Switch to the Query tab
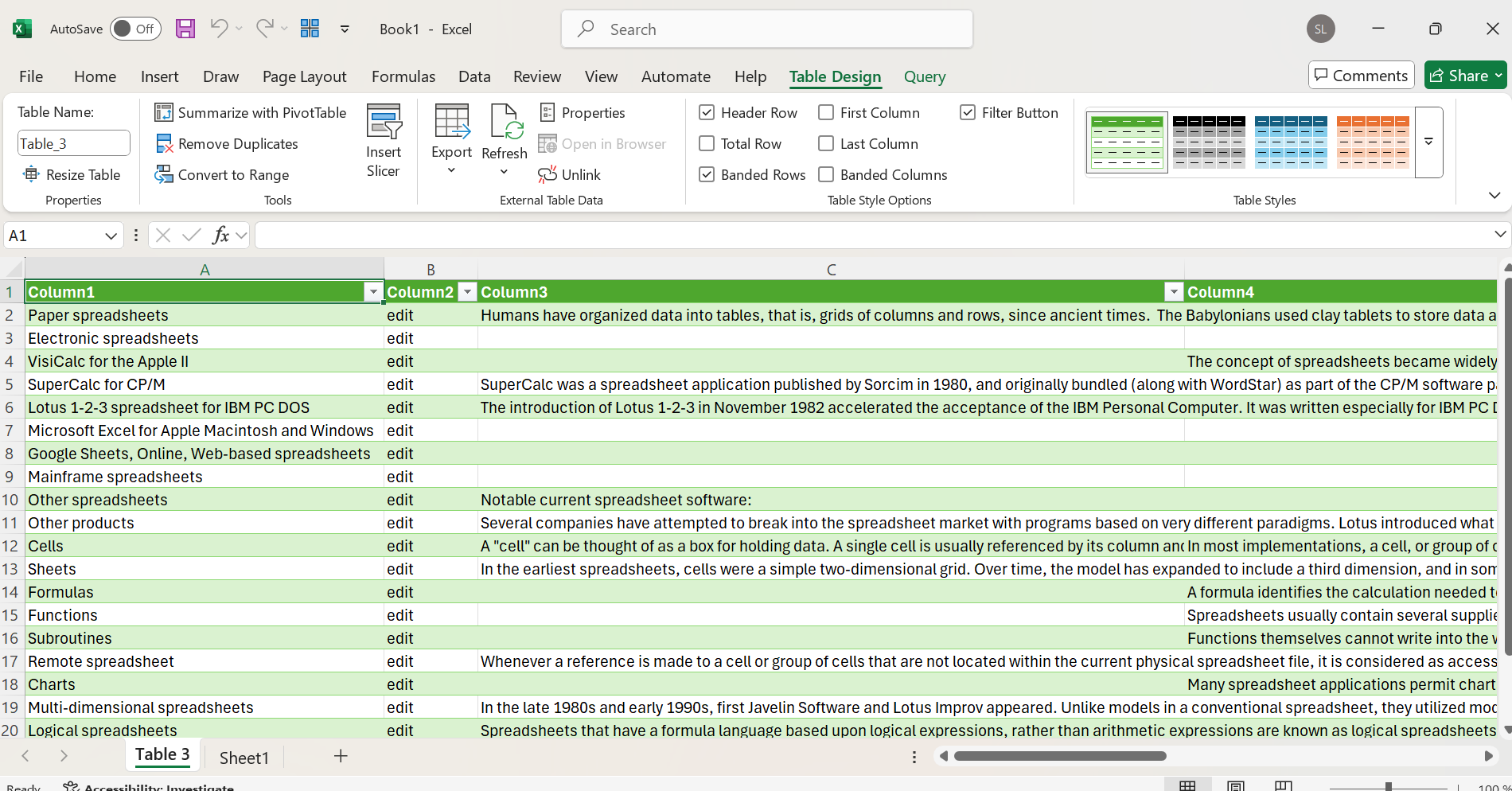The image size is (1512, 791). point(925,76)
